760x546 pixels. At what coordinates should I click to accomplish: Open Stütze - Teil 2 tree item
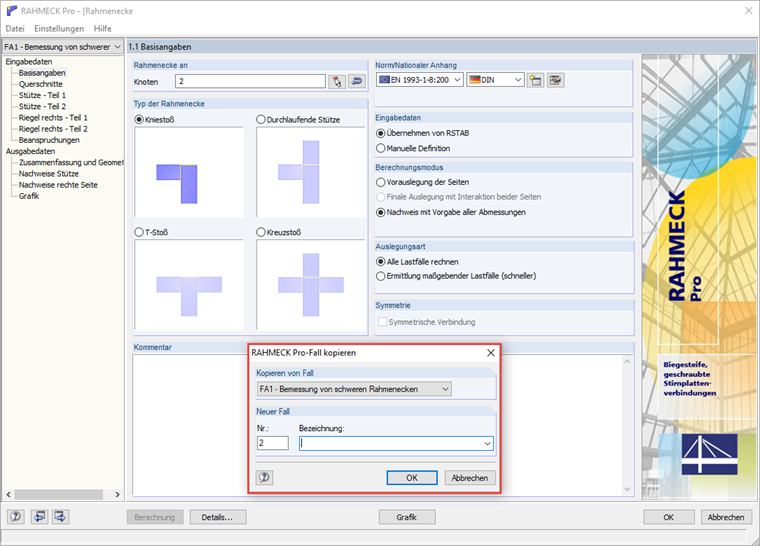click(x=42, y=106)
